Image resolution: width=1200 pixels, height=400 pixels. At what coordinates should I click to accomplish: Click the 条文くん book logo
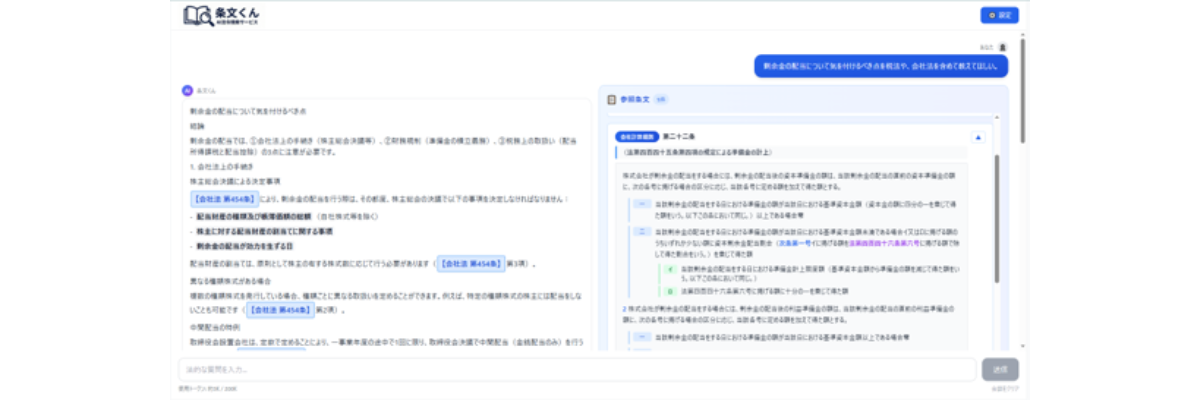tap(198, 15)
